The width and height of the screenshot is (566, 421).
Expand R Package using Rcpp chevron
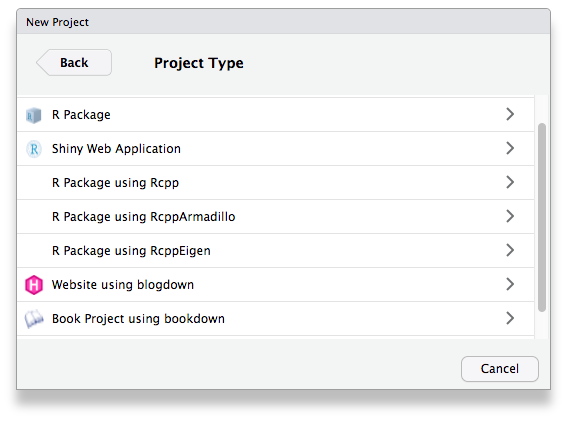click(510, 182)
